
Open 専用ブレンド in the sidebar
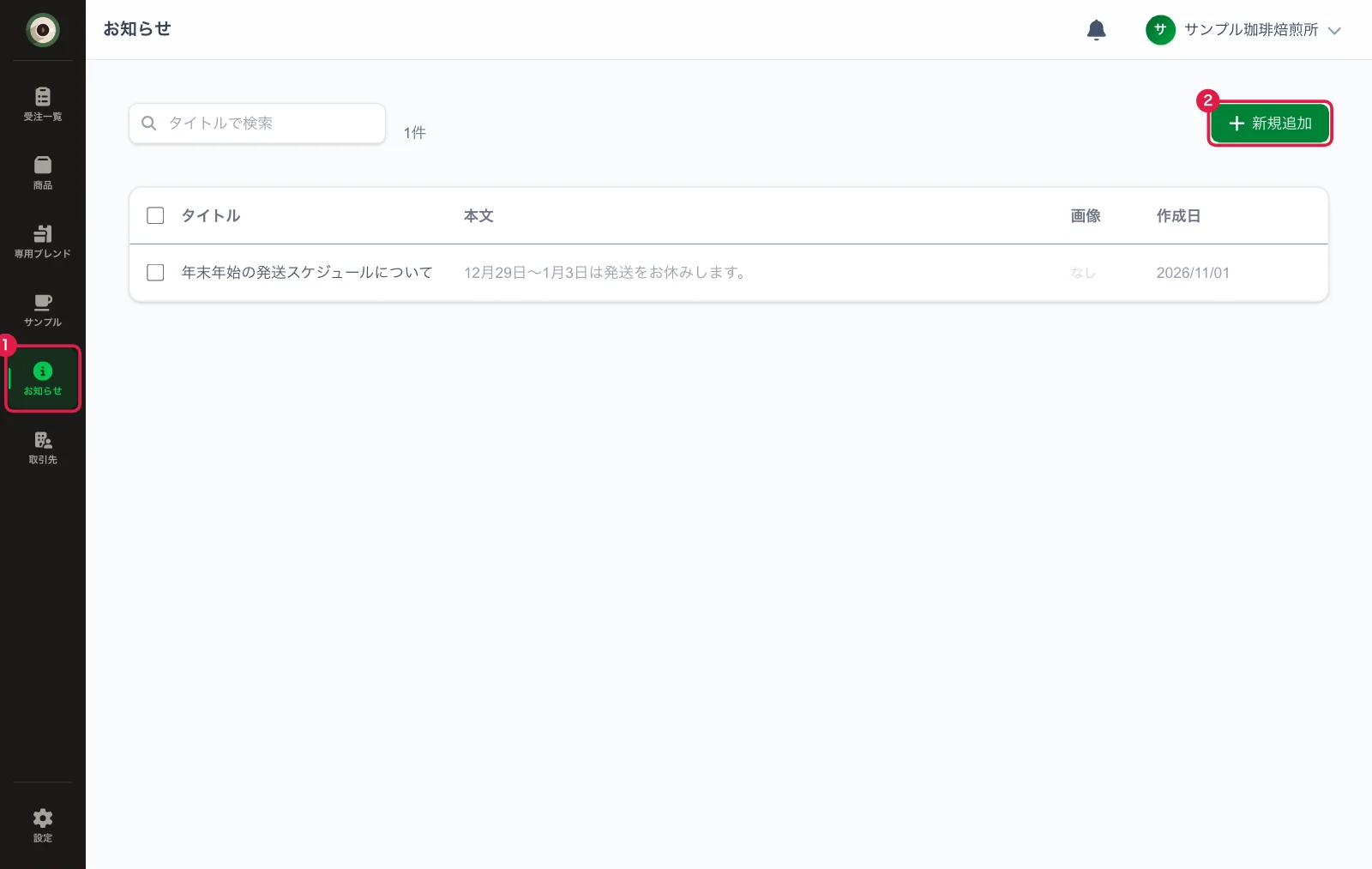42,241
